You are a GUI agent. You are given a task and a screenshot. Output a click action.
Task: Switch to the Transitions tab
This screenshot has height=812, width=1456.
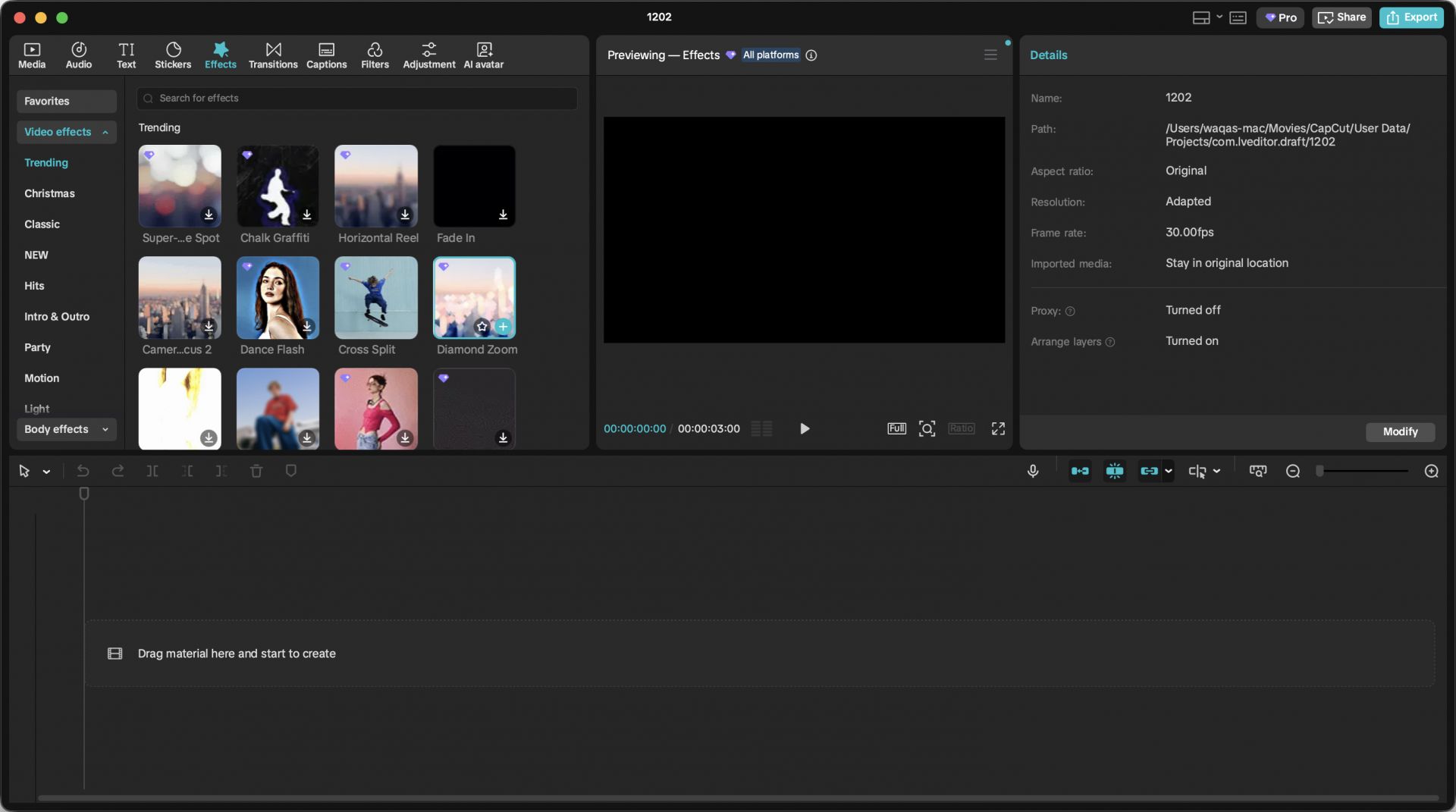[x=273, y=55]
